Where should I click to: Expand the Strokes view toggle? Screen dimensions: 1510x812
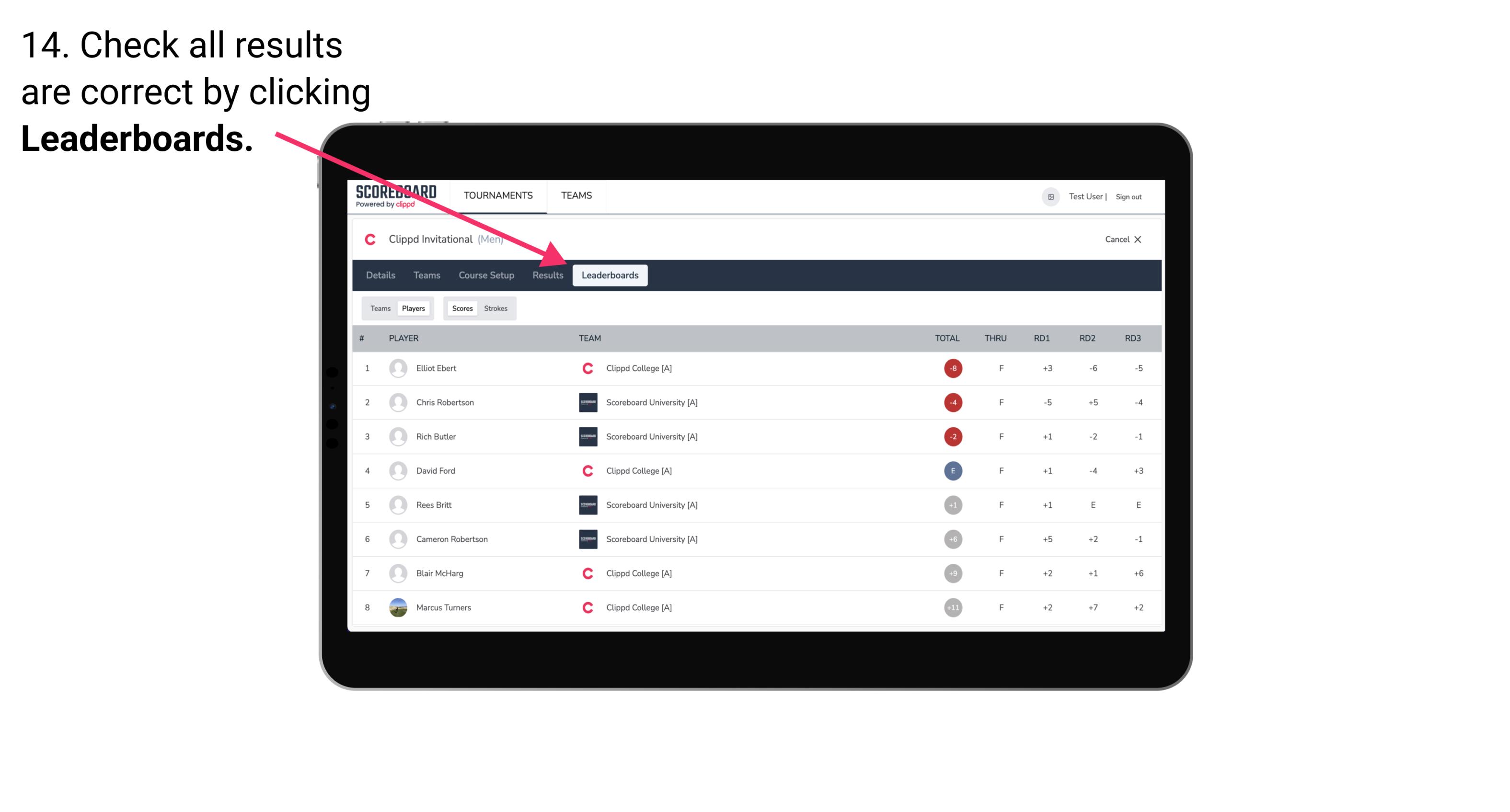point(496,308)
